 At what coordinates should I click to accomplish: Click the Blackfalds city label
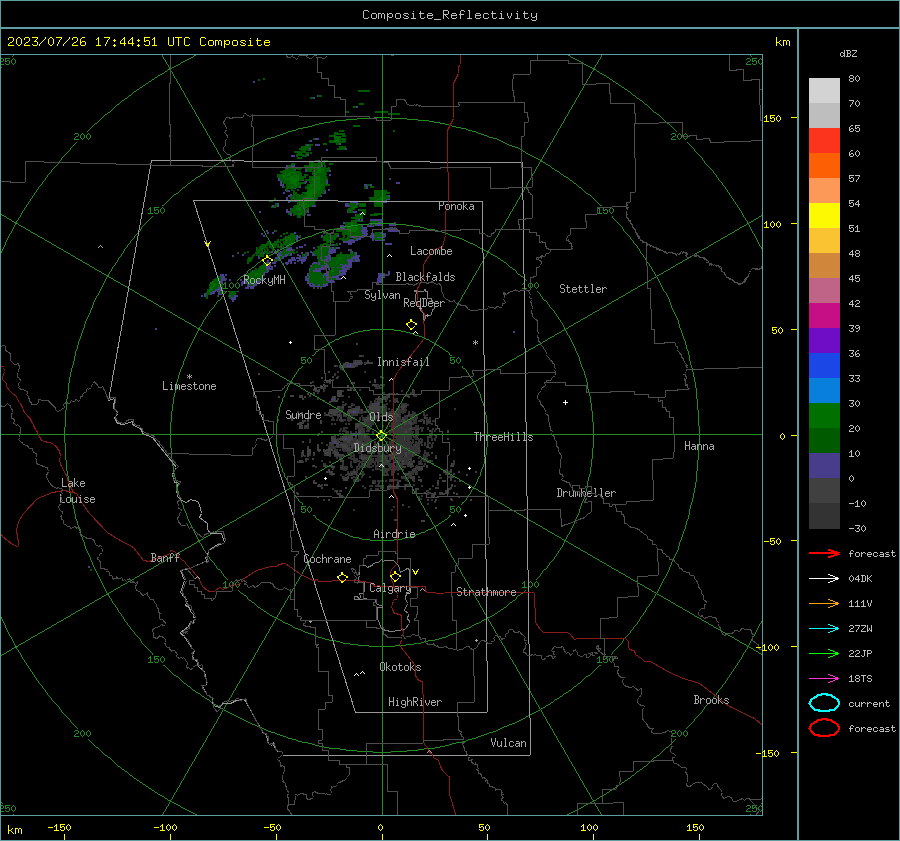(425, 277)
